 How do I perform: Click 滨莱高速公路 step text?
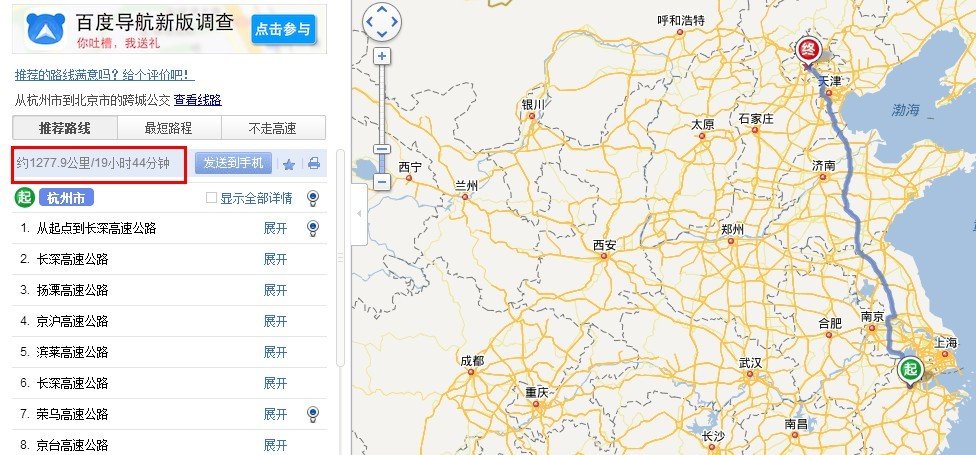[73, 352]
